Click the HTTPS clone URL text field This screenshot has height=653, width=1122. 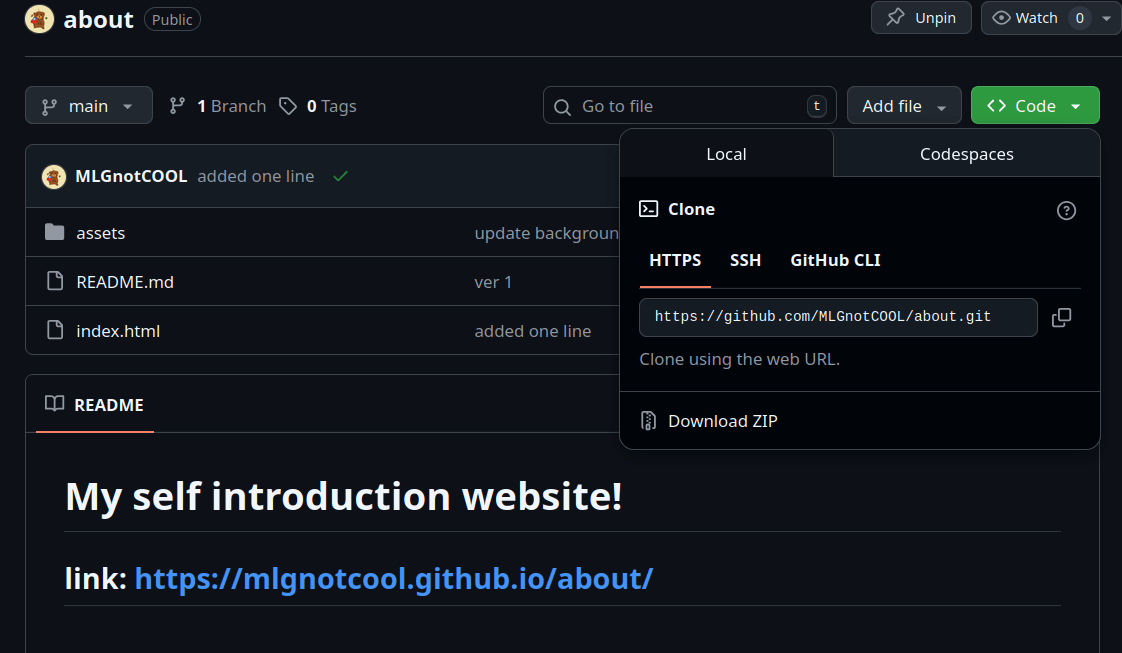(x=838, y=317)
